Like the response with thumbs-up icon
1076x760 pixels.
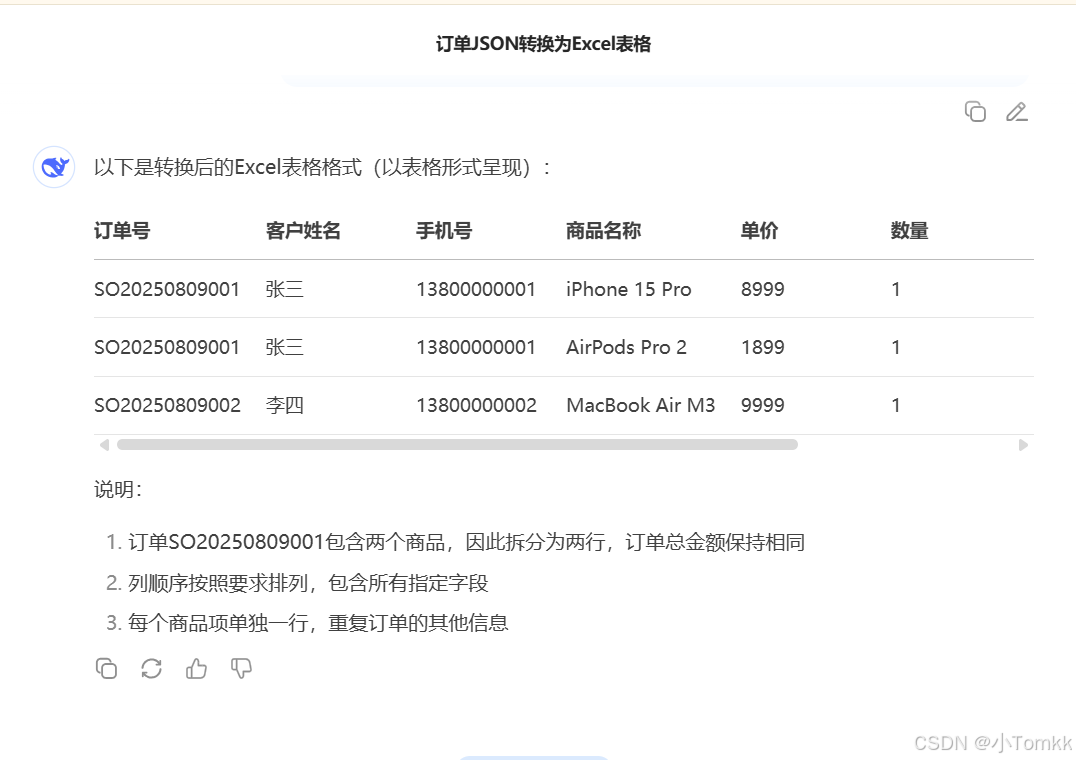pos(196,668)
